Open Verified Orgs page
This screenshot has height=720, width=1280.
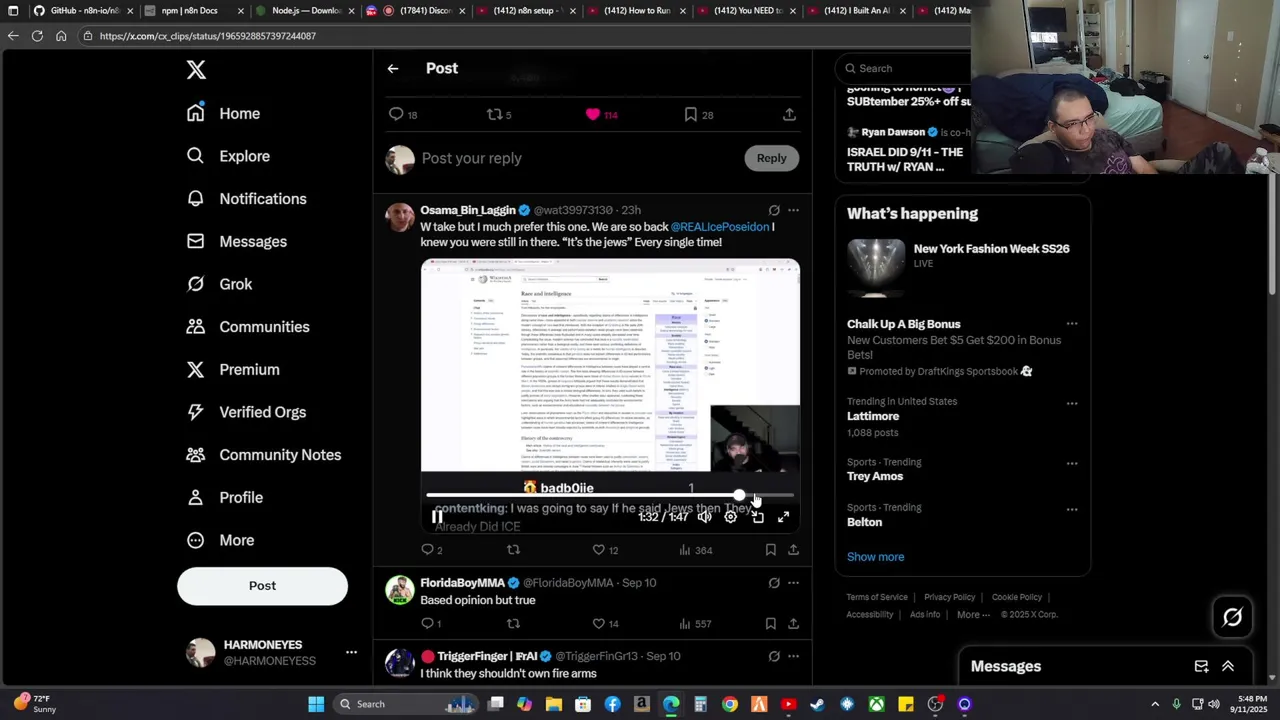click(246, 412)
